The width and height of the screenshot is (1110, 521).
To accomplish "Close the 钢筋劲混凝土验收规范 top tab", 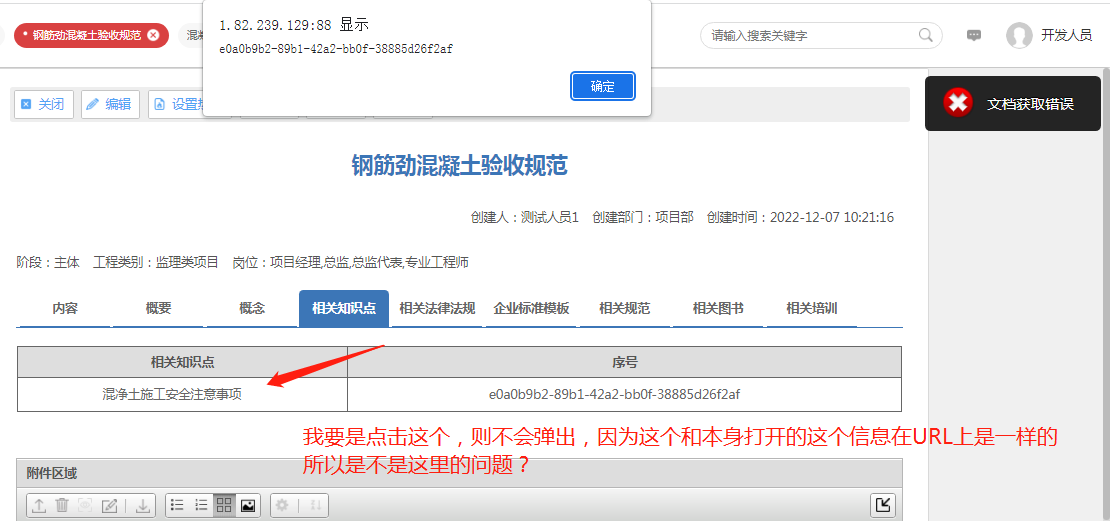I will [x=153, y=35].
